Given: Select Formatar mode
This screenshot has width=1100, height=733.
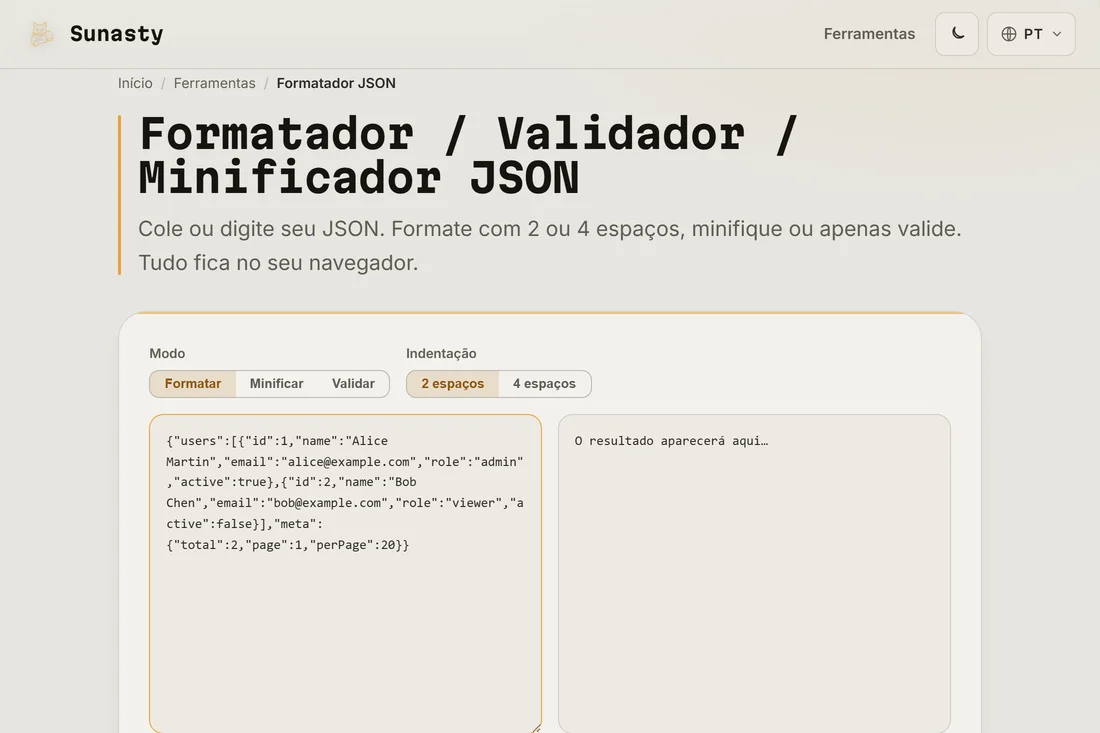Looking at the screenshot, I should (193, 384).
